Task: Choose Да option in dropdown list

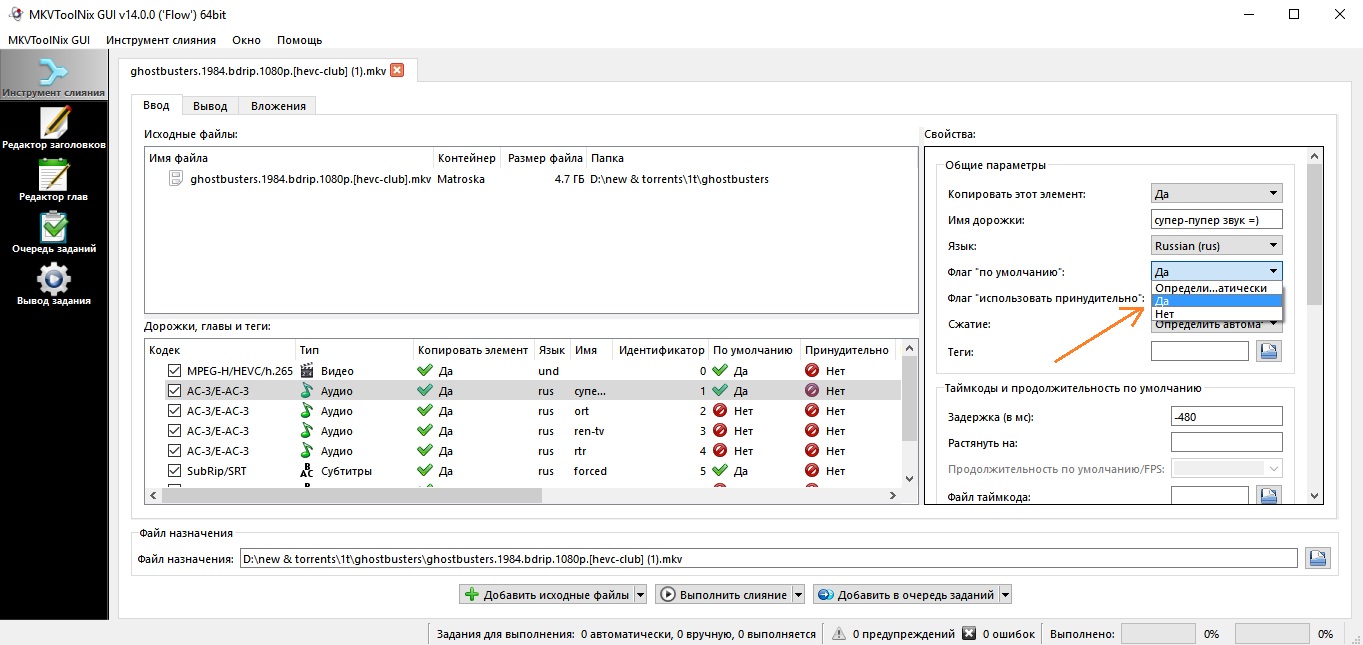Action: (x=1216, y=301)
